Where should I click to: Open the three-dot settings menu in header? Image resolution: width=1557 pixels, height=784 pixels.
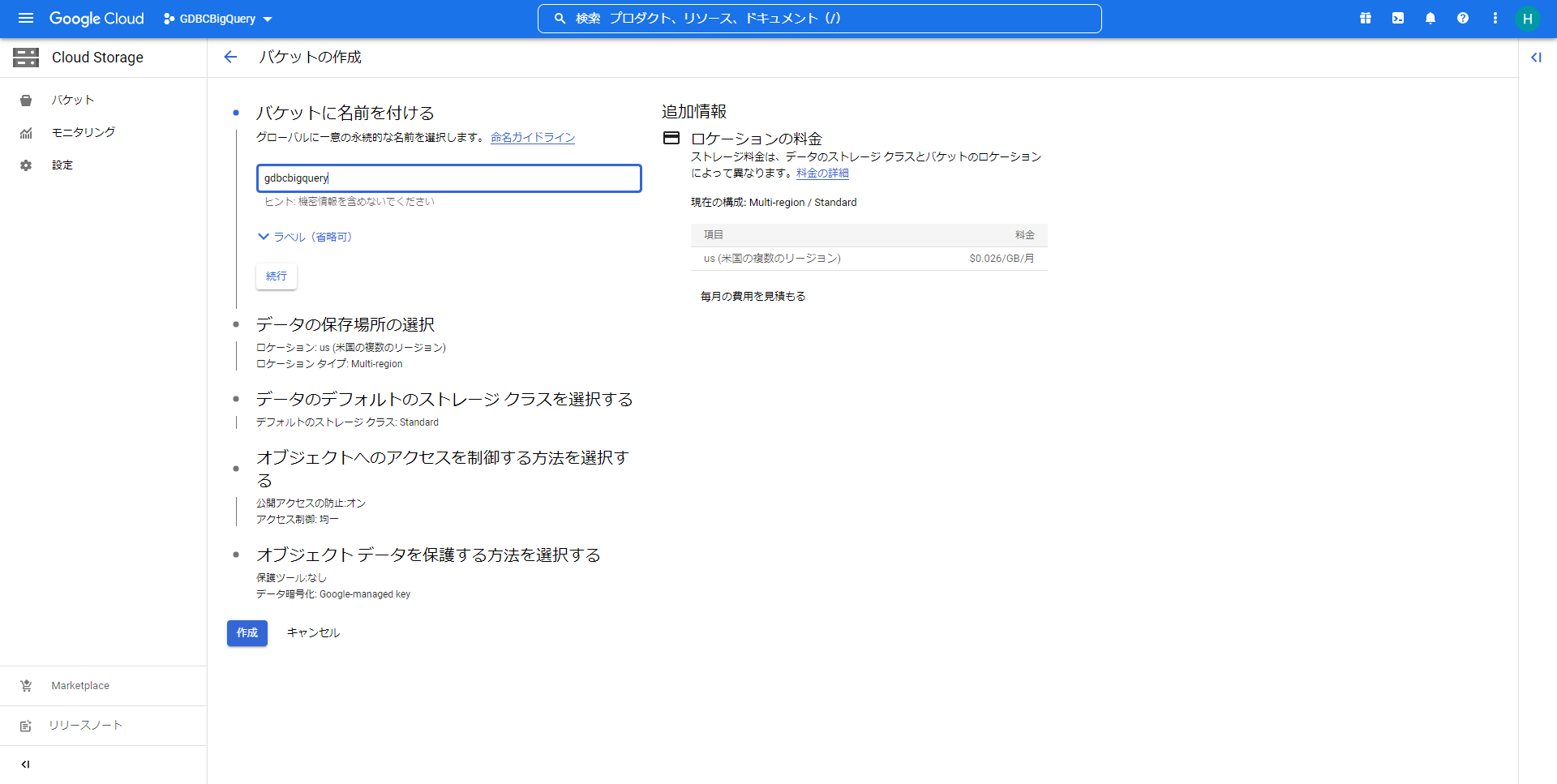[1495, 18]
